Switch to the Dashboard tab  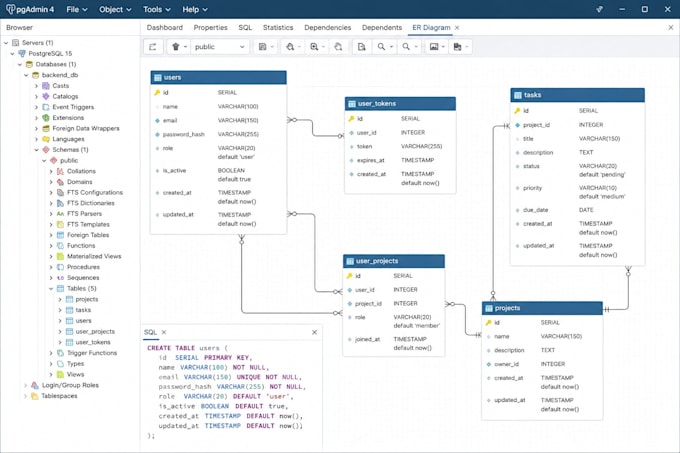(x=164, y=27)
